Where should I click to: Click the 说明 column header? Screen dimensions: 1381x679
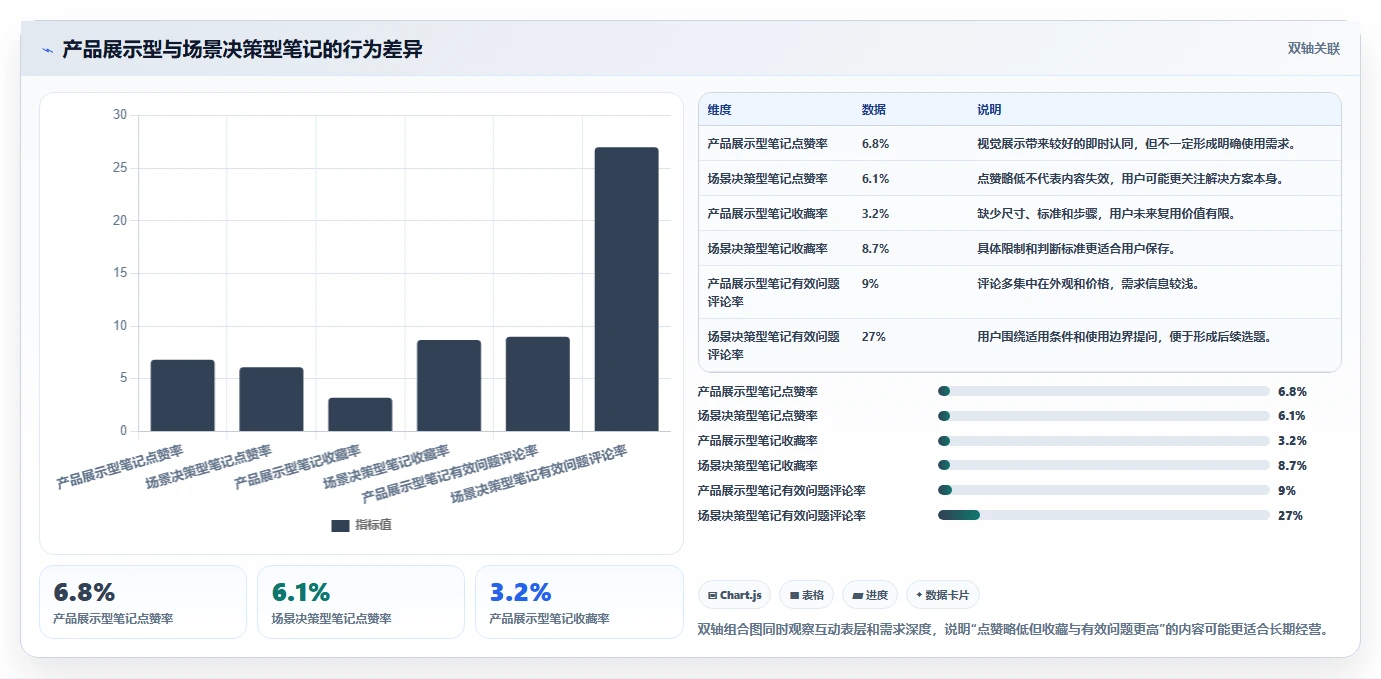pyautogui.click(x=988, y=110)
